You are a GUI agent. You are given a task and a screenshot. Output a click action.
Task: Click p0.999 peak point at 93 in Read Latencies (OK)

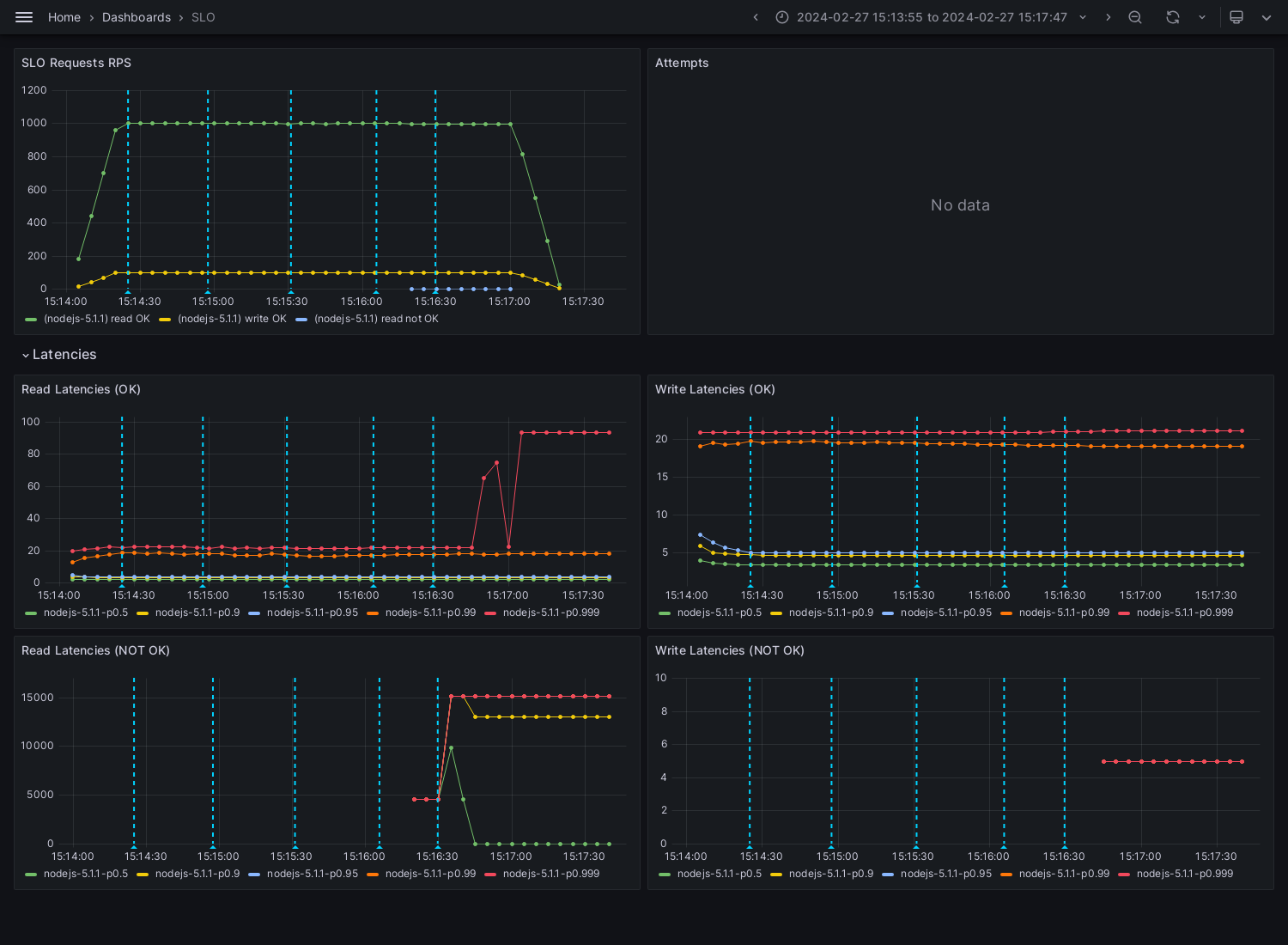[x=521, y=433]
